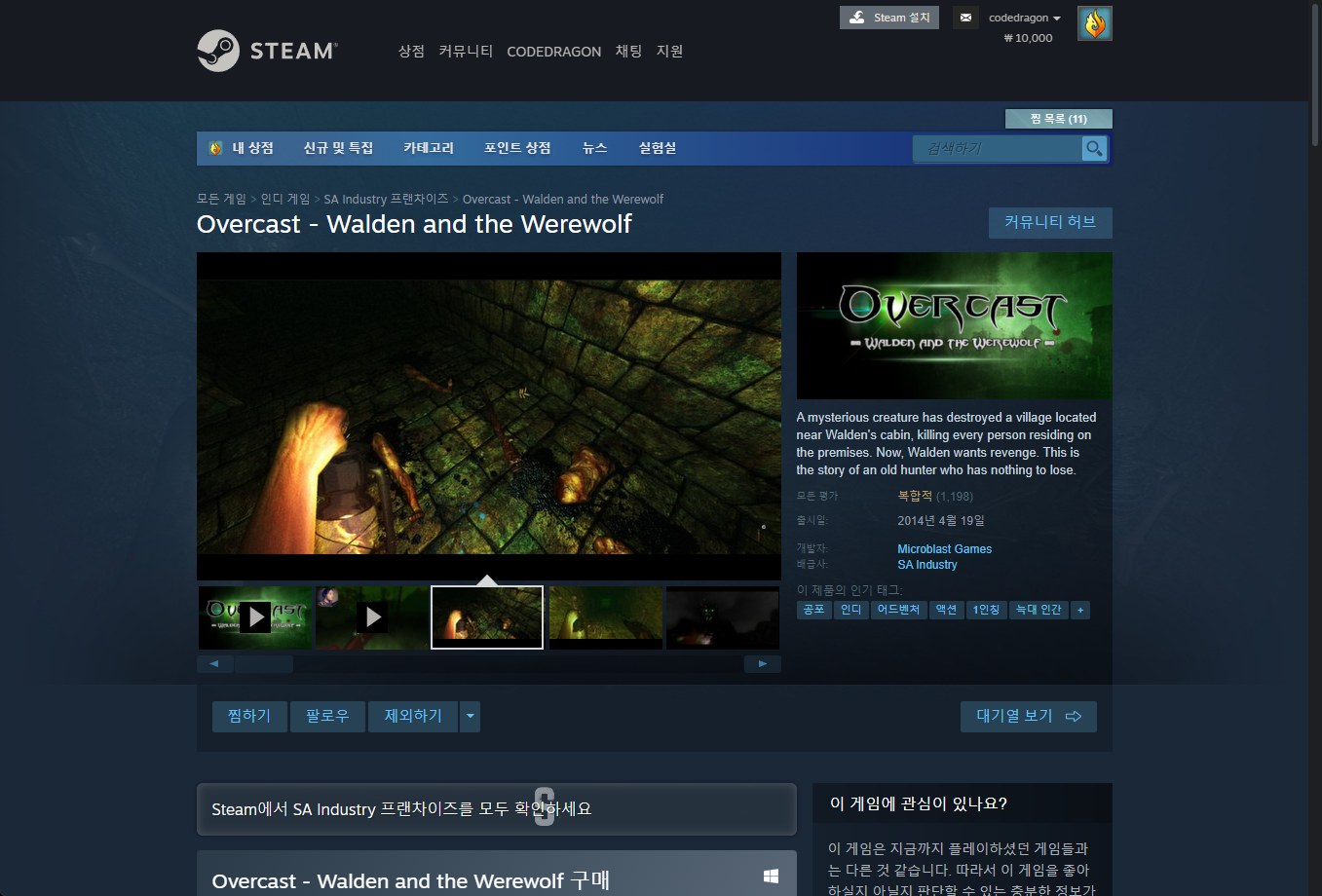The width and height of the screenshot is (1322, 896).
Task: Click the SA Industry 프랜차이즈 breadcrumb link
Action: click(x=386, y=199)
